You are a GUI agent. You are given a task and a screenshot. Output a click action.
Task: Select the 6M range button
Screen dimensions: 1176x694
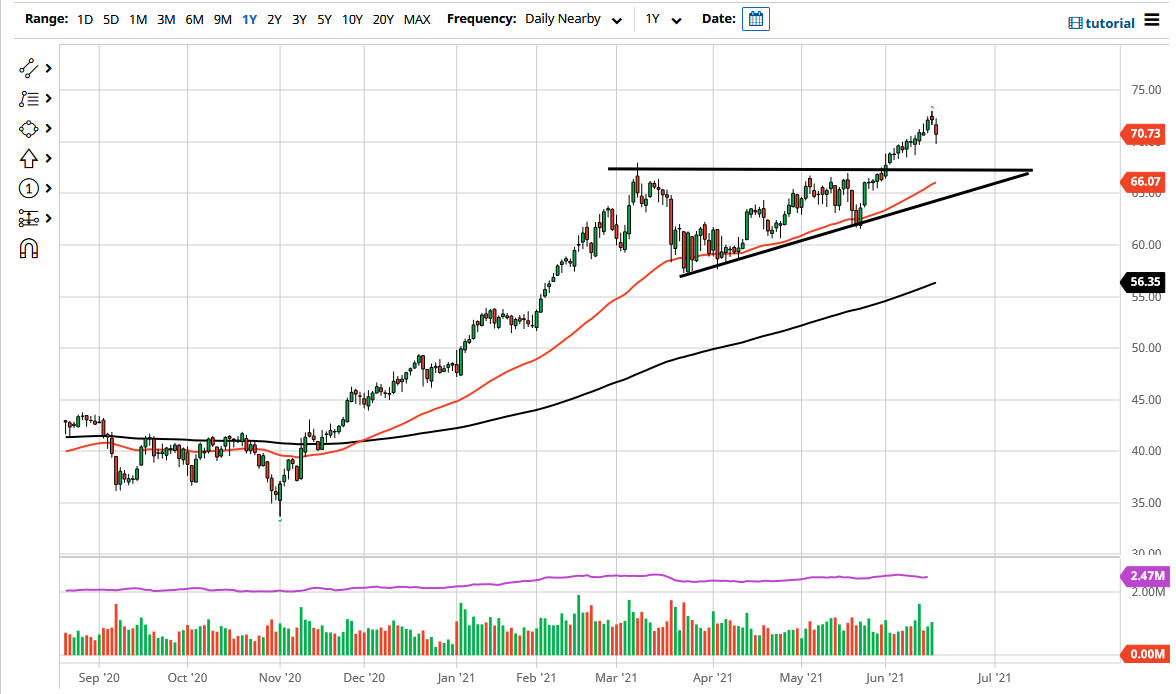[193, 18]
